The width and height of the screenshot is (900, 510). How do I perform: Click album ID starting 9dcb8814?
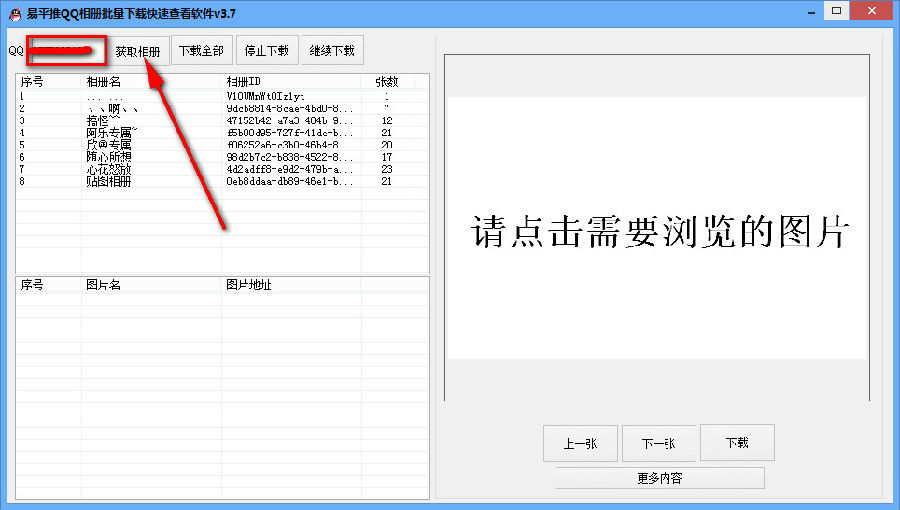point(290,108)
